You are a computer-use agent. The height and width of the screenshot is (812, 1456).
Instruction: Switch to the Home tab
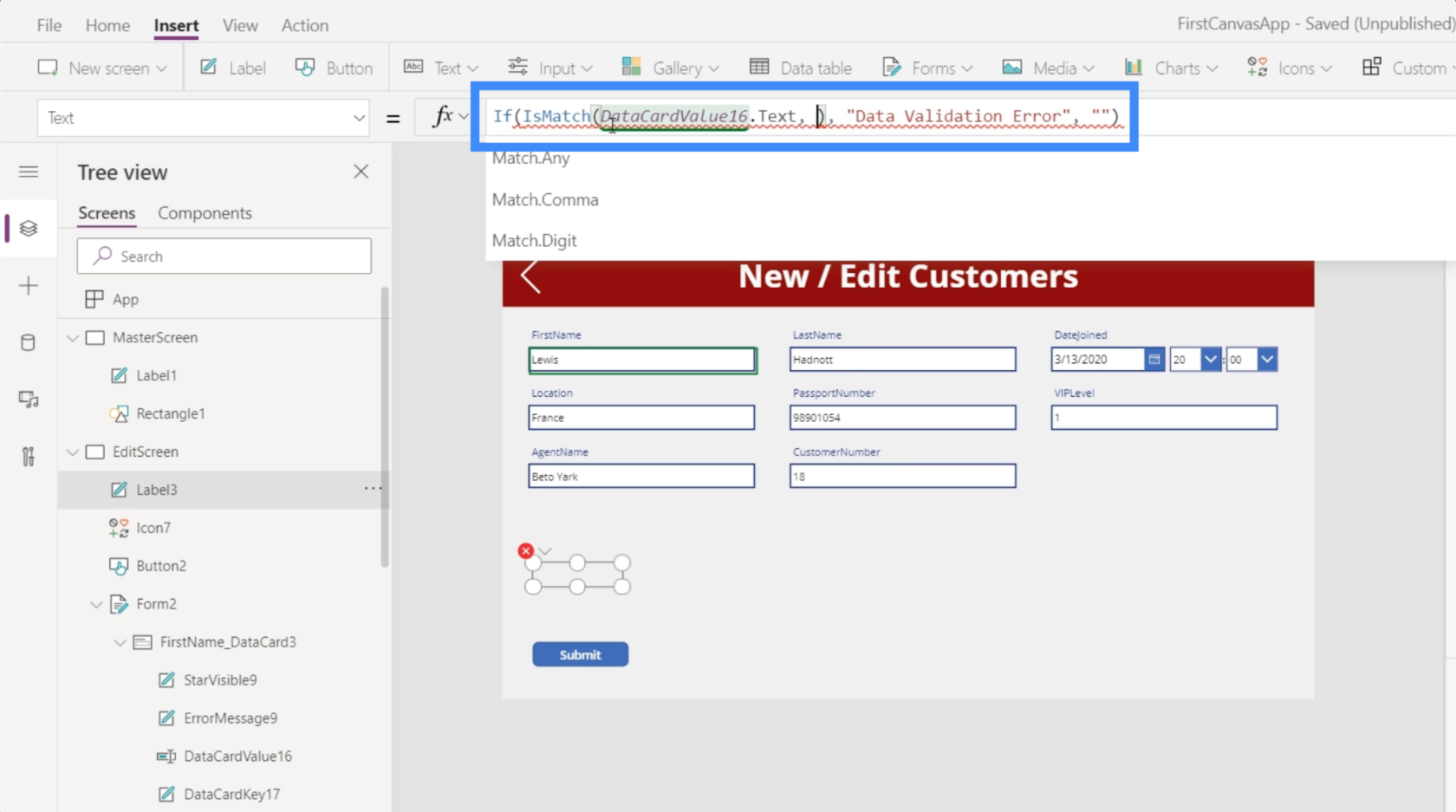[107, 25]
